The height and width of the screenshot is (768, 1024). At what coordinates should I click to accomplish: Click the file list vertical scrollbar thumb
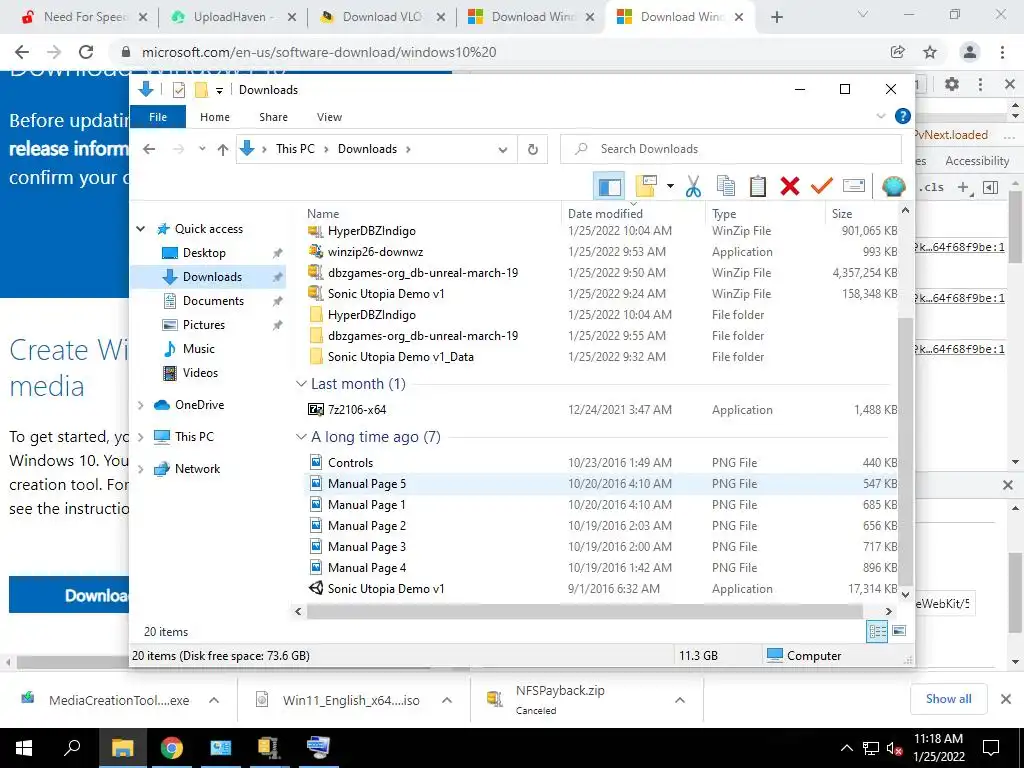[x=905, y=451]
